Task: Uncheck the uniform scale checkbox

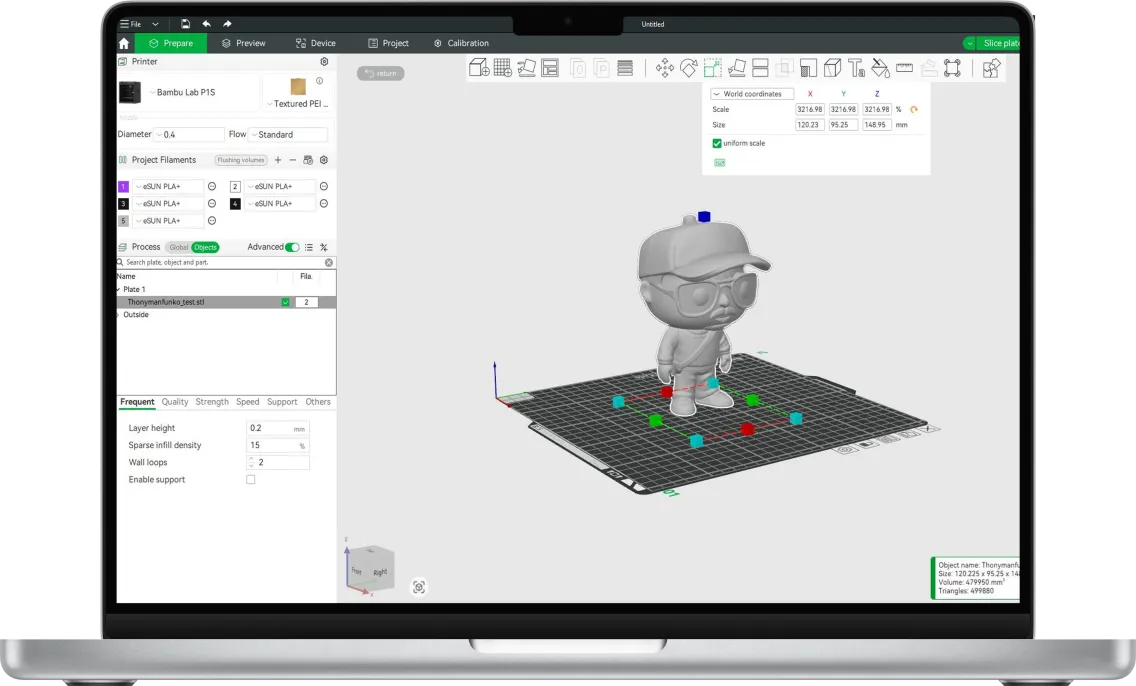Action: pos(717,143)
